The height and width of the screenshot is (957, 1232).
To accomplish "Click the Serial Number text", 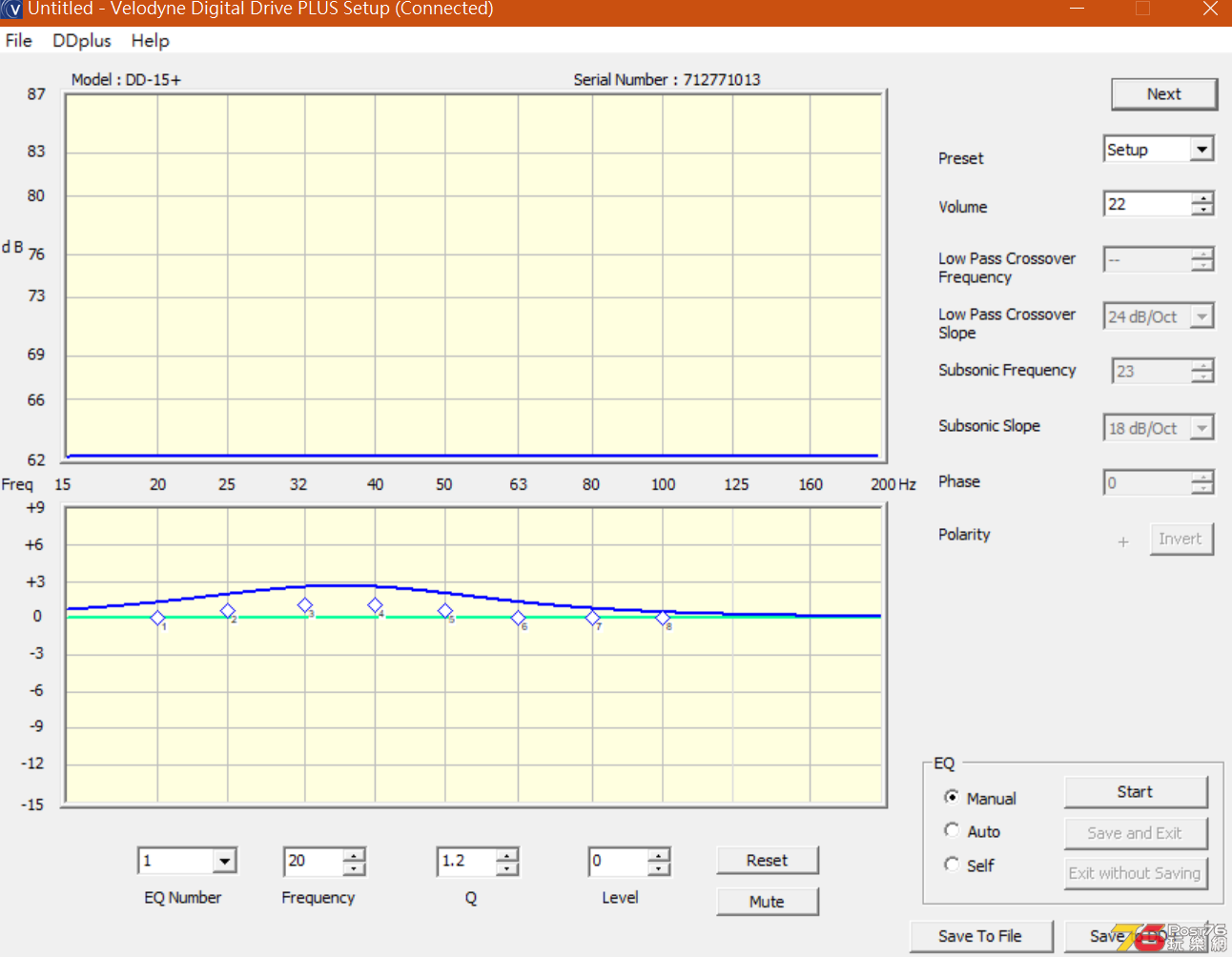I will (667, 80).
